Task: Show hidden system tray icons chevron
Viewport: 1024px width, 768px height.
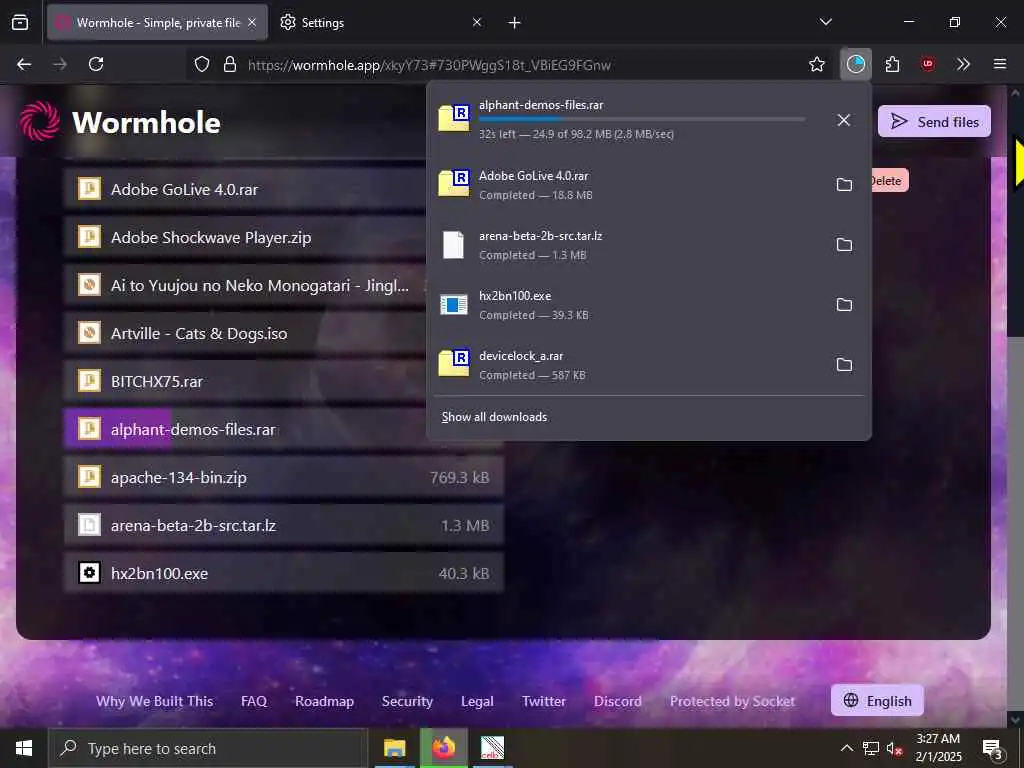Action: (x=846, y=748)
